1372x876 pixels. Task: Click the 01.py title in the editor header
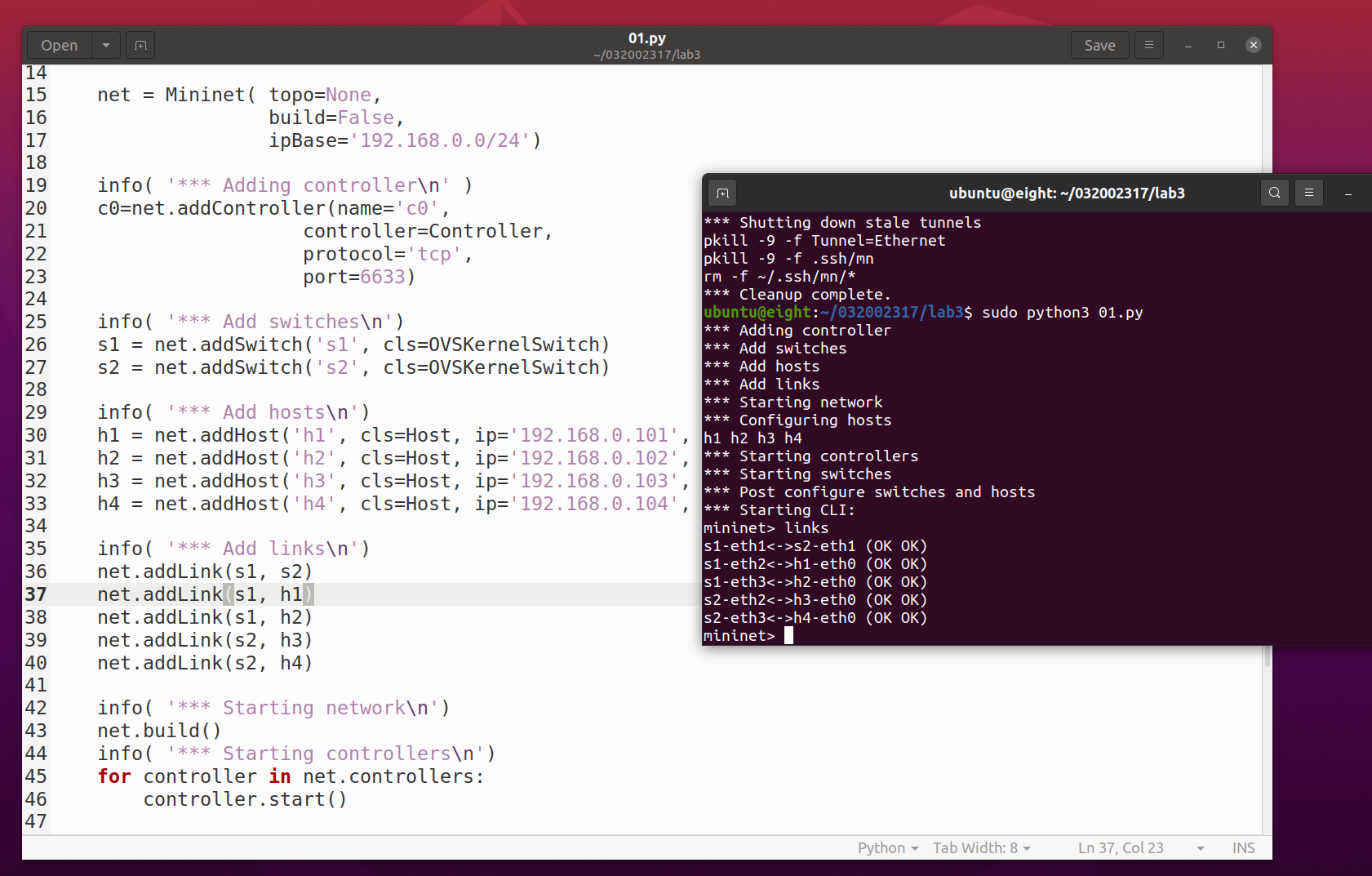[647, 38]
